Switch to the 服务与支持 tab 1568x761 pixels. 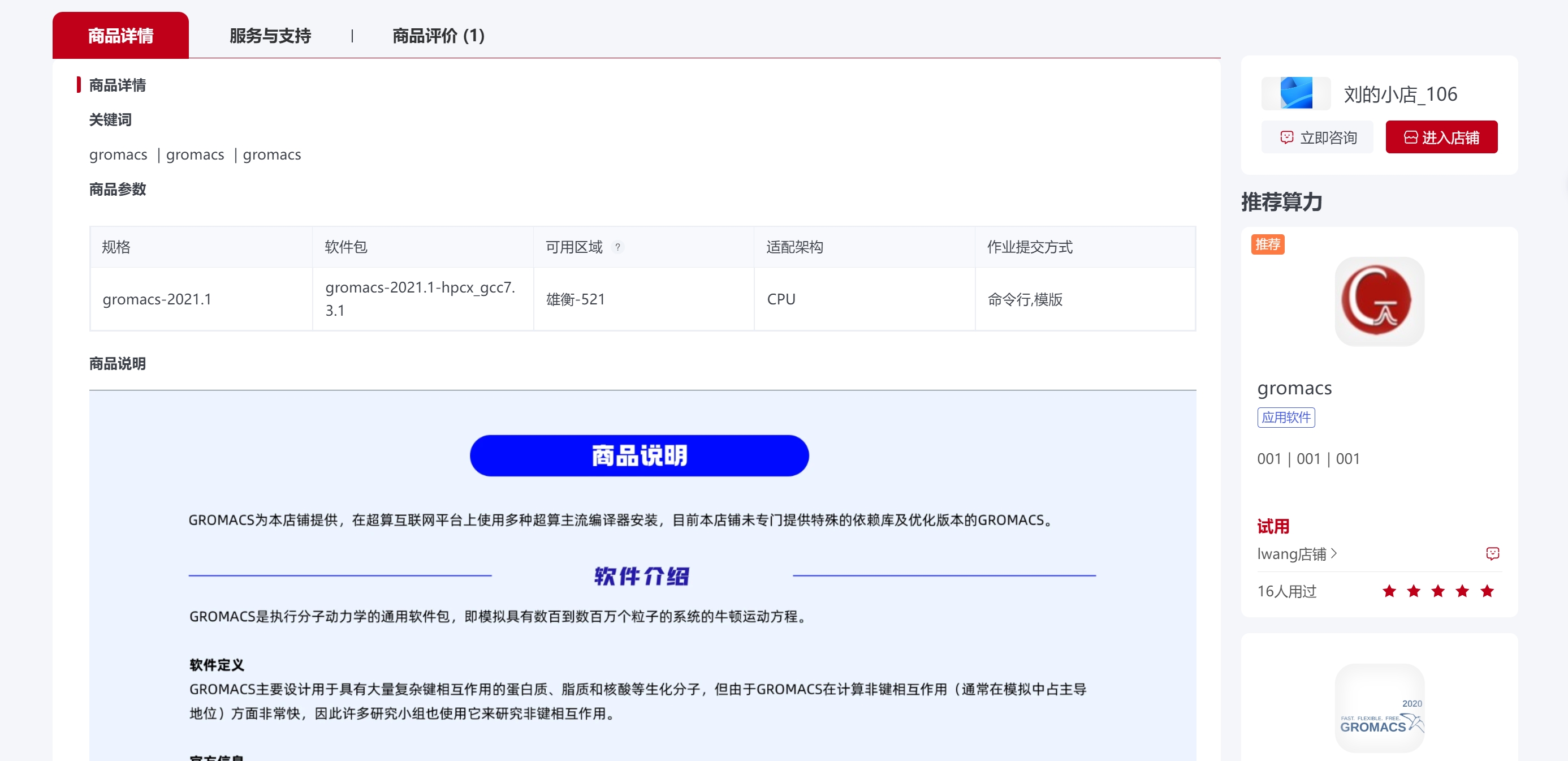click(x=270, y=36)
